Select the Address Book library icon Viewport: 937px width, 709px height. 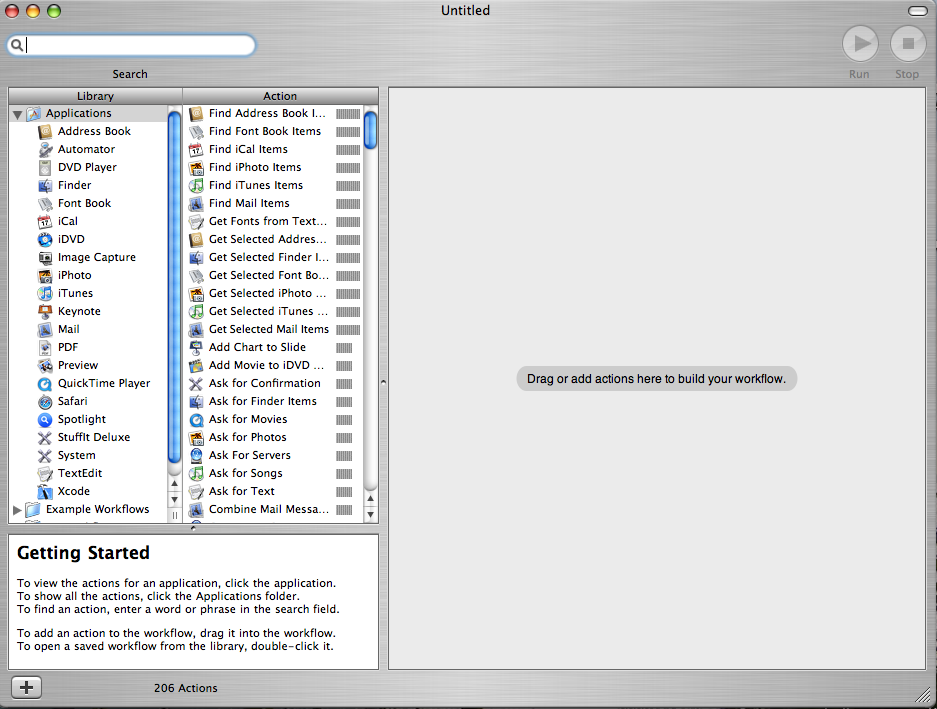45,132
